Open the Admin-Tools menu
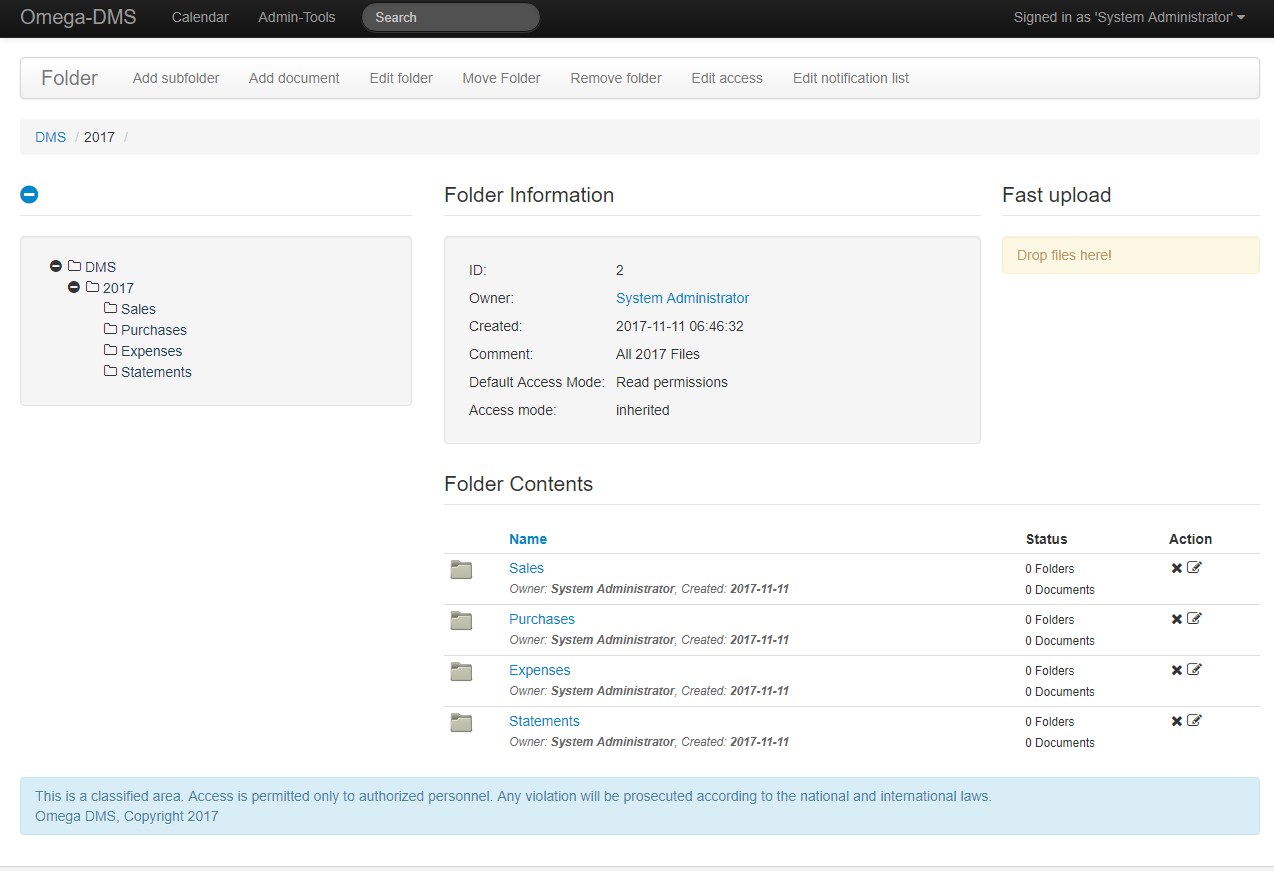This screenshot has width=1274, height=871. (x=297, y=17)
